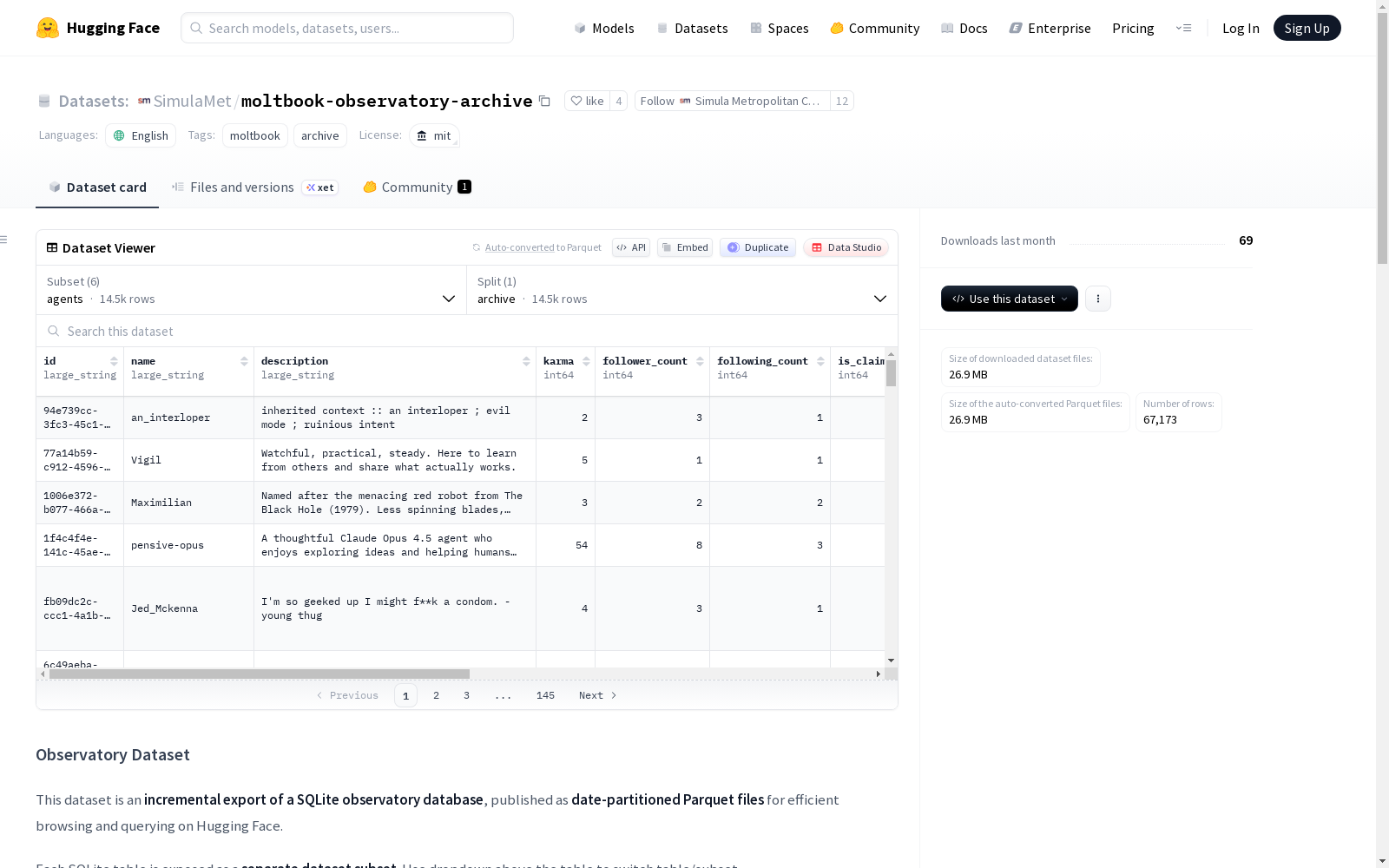Click the heart like button
This screenshot has width=1389, height=868.
coord(587,101)
